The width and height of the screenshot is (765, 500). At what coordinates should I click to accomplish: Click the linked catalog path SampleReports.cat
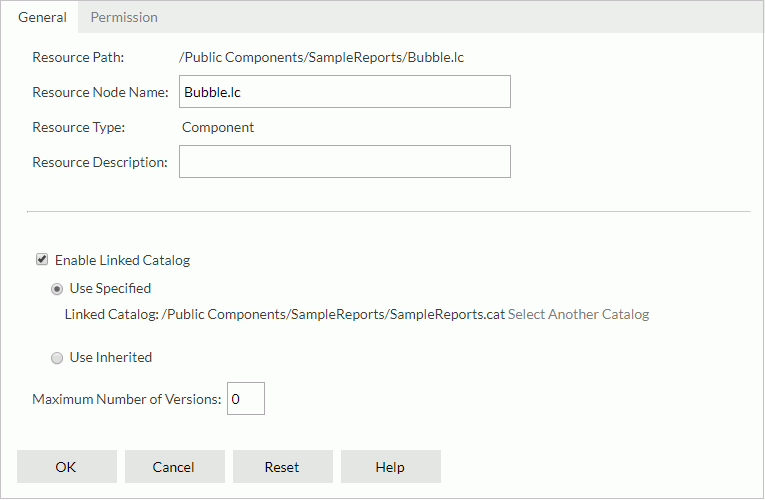click(333, 314)
